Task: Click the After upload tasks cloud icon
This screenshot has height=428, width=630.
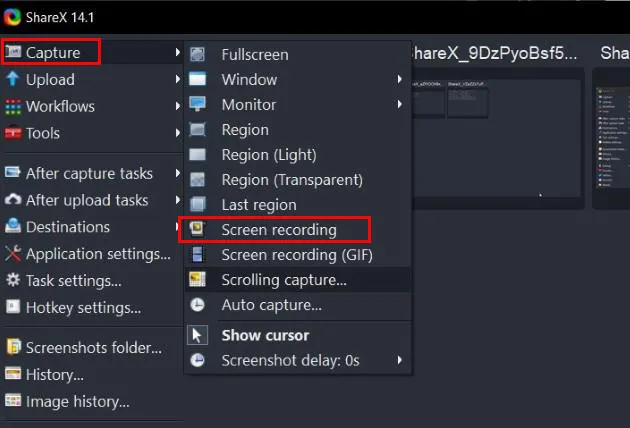Action: (13, 200)
